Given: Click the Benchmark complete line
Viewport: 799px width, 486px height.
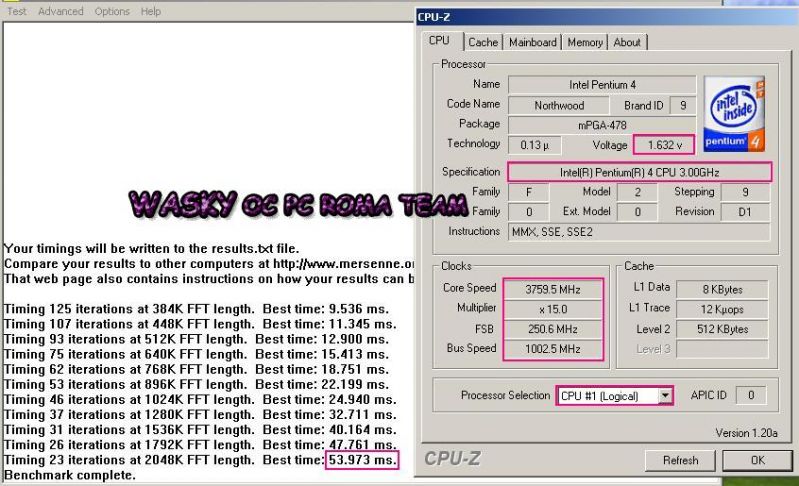Looking at the screenshot, I should pos(70,475).
